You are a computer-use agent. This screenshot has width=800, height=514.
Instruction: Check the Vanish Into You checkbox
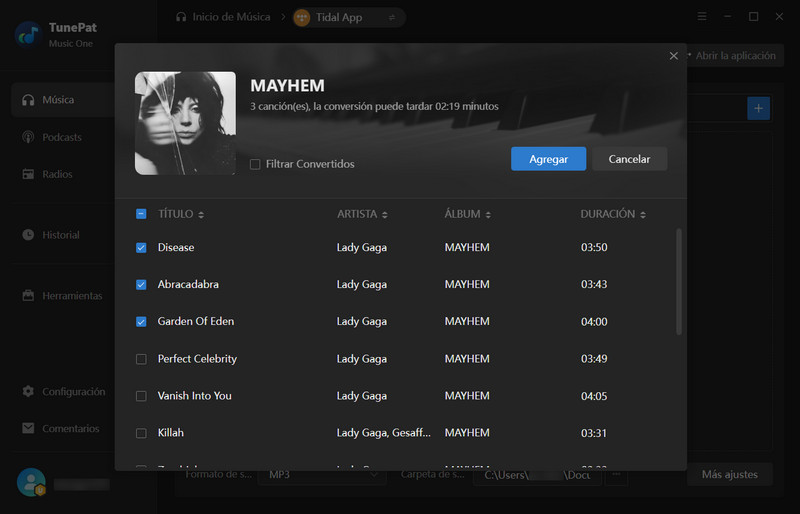tap(141, 396)
